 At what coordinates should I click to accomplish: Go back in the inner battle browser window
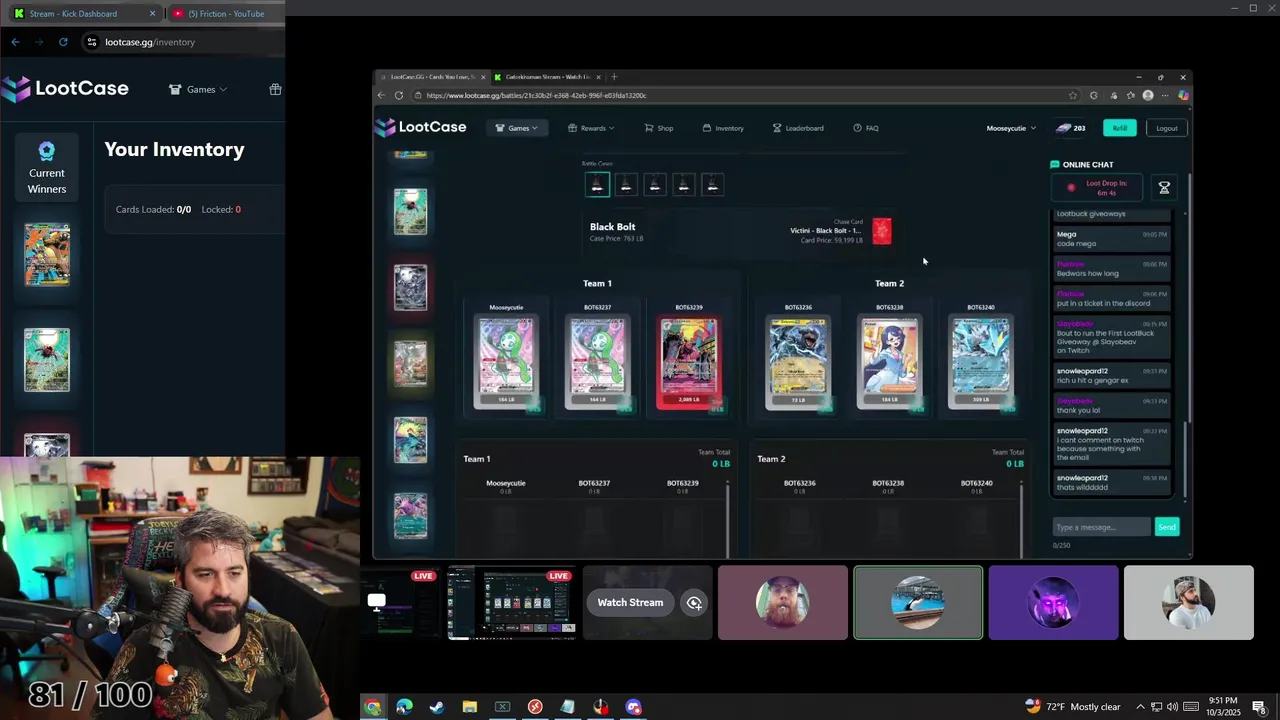coord(381,95)
